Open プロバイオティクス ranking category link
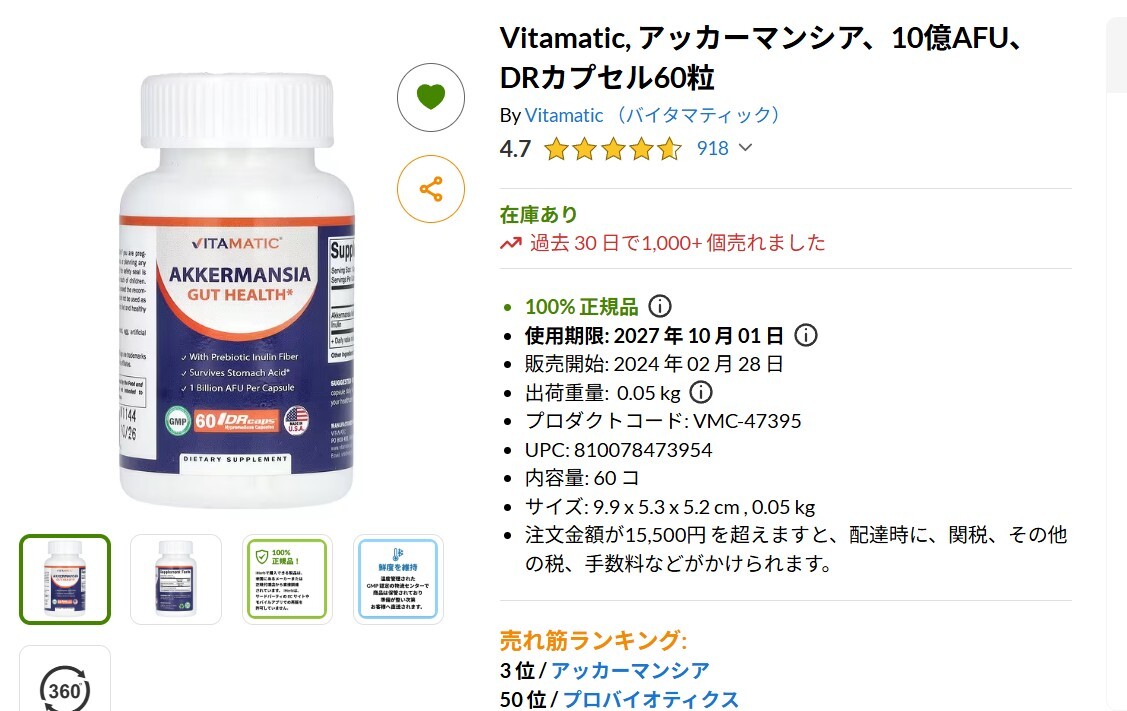Image resolution: width=1127 pixels, height=711 pixels. tap(650, 699)
